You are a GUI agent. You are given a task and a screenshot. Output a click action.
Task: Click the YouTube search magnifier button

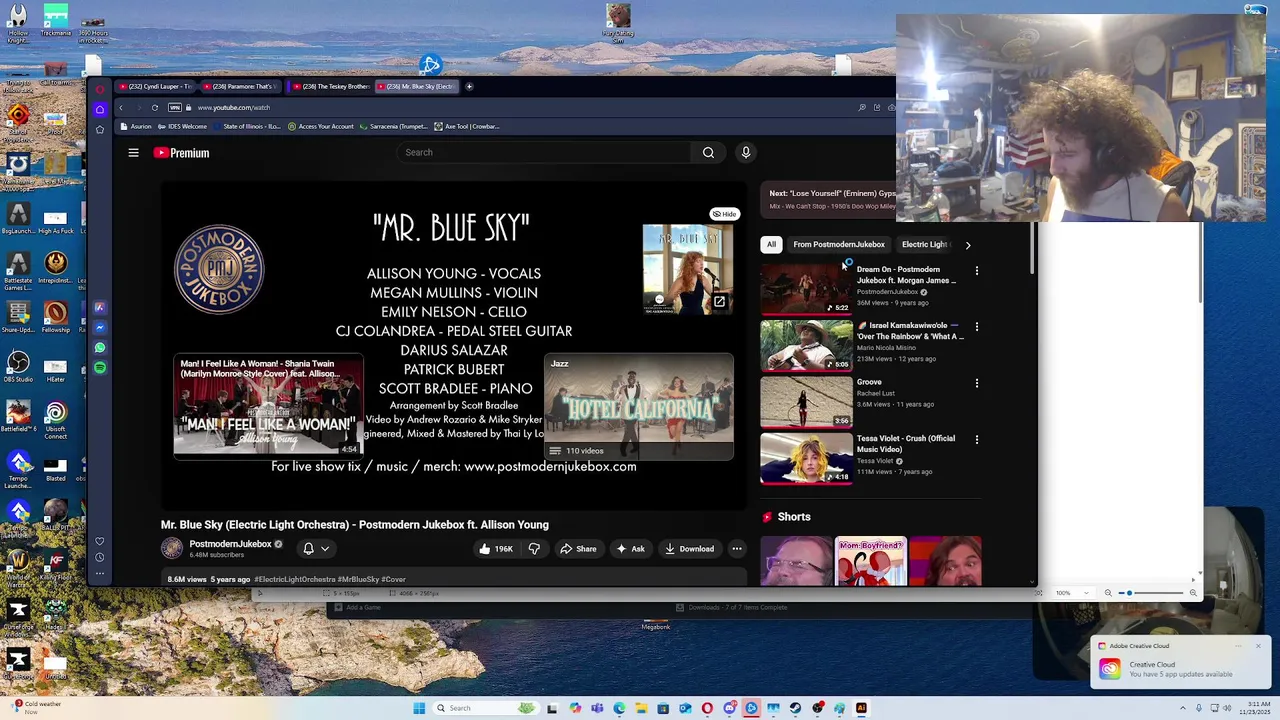tap(708, 152)
